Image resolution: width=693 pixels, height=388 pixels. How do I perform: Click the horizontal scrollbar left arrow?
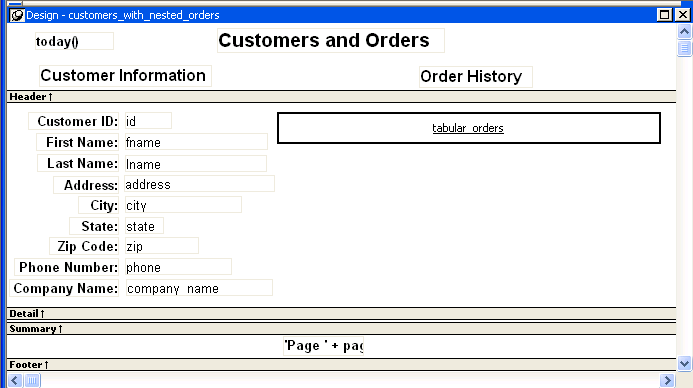coord(15,380)
